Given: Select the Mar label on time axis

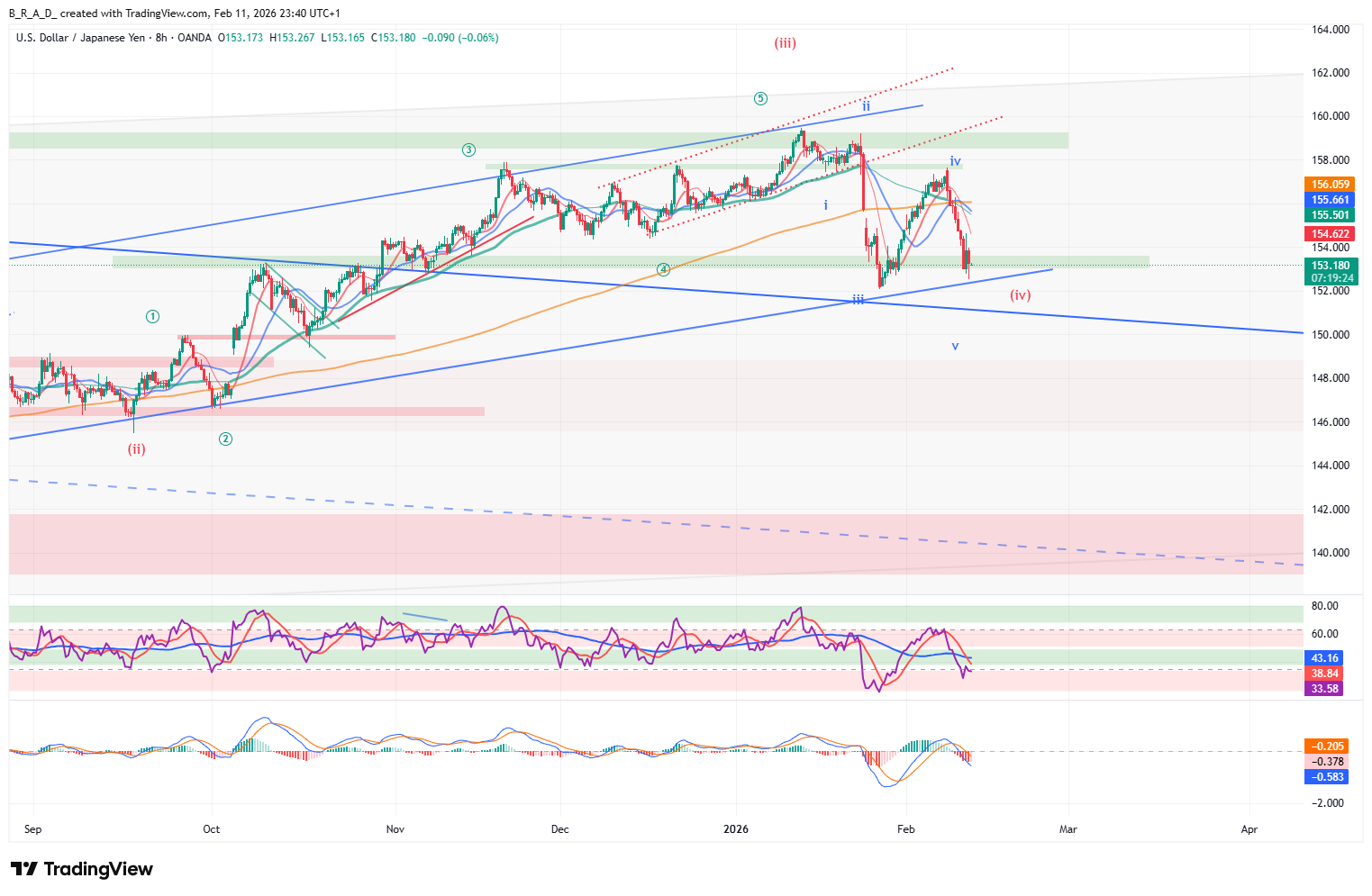Looking at the screenshot, I should pyautogui.click(x=1068, y=829).
